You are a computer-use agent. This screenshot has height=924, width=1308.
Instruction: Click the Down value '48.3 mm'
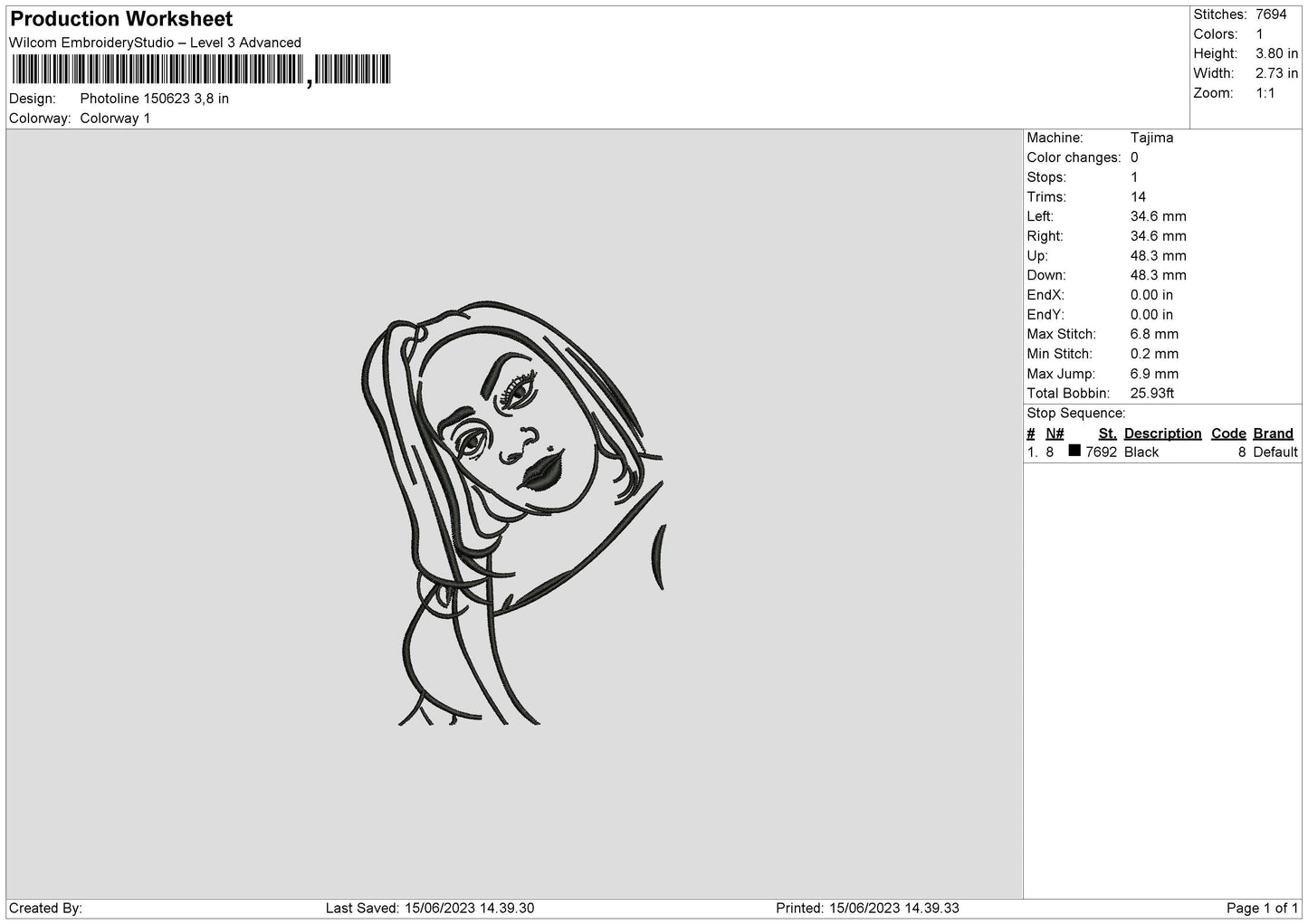[x=1158, y=275]
